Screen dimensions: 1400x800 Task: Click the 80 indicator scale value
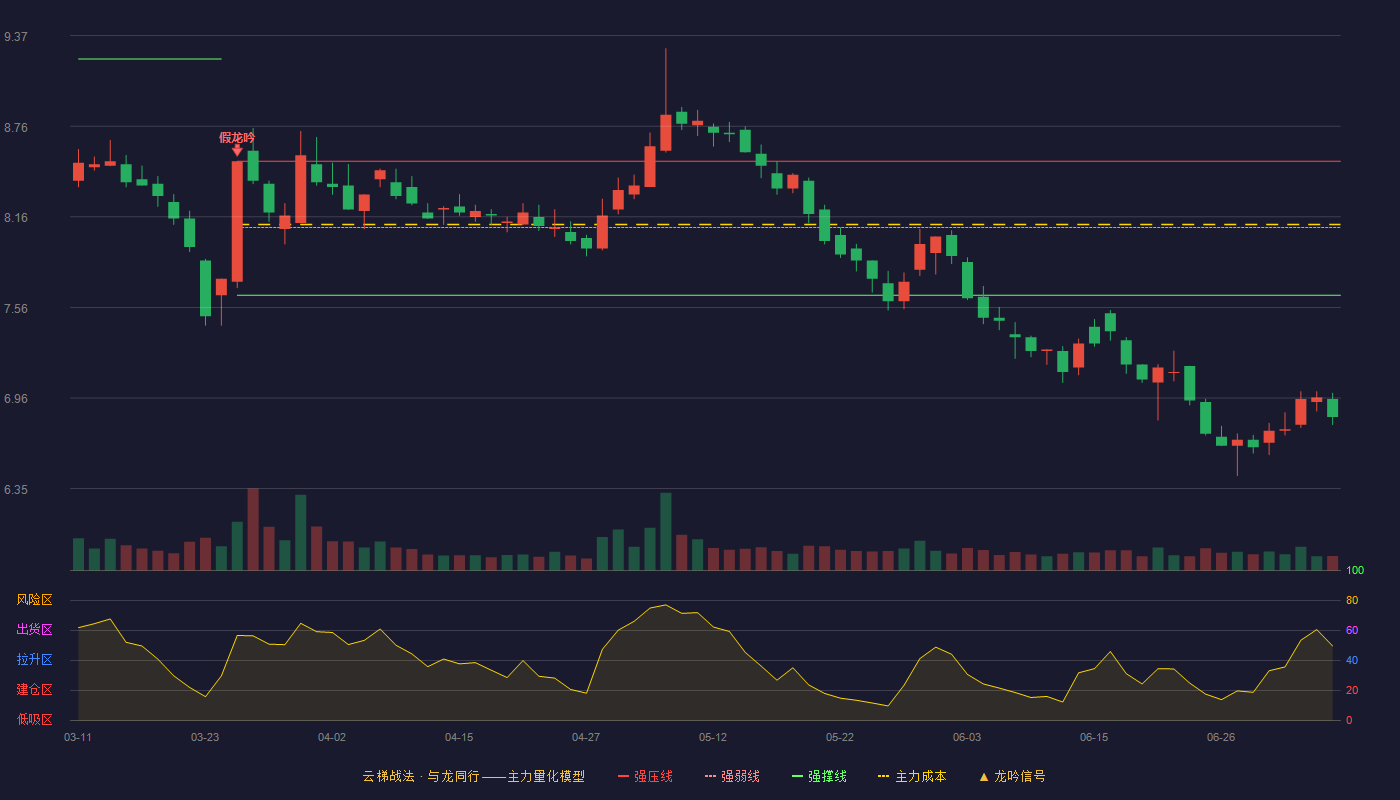[1352, 600]
